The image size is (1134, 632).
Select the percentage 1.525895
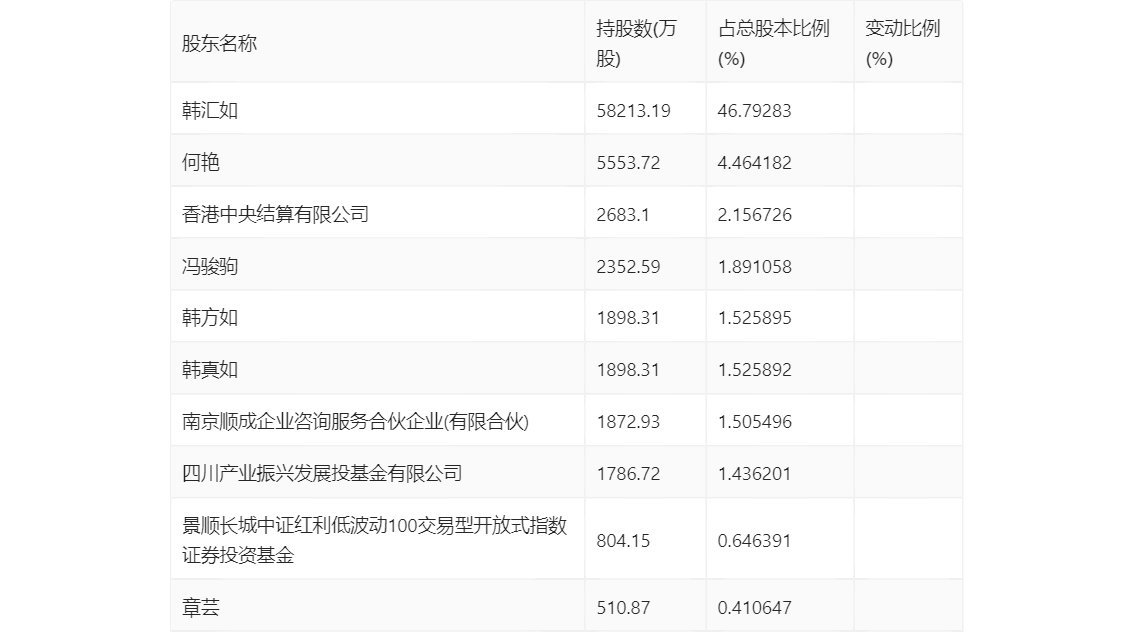click(754, 318)
